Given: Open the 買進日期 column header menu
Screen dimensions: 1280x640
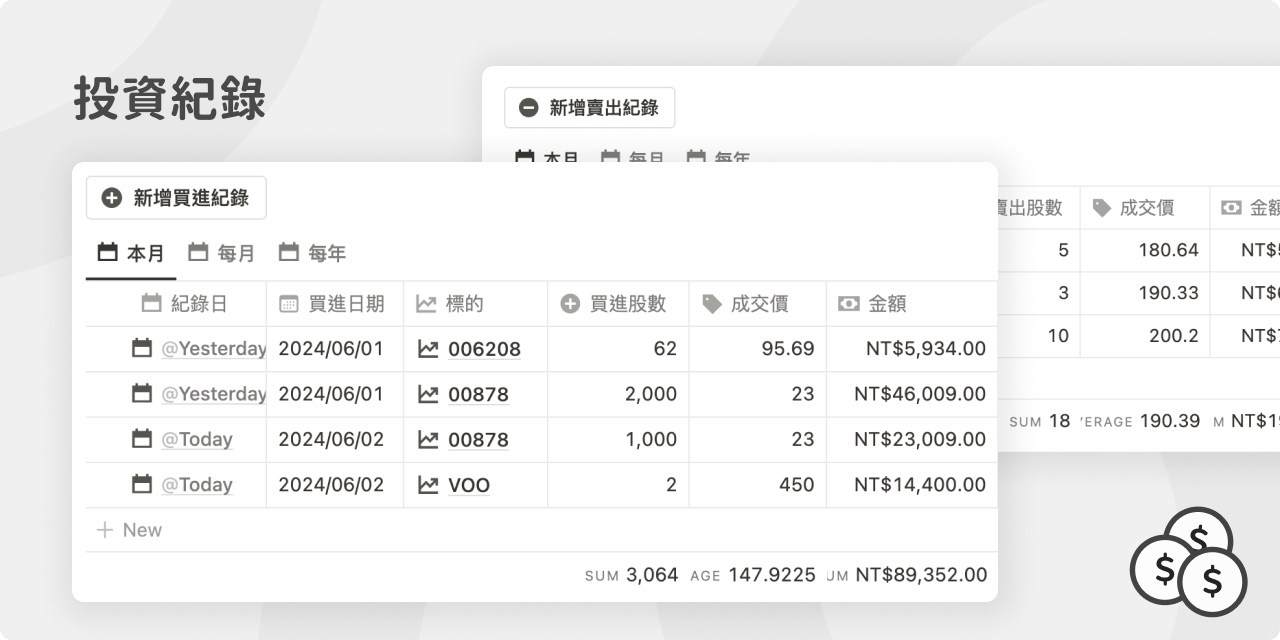Looking at the screenshot, I should (334, 304).
